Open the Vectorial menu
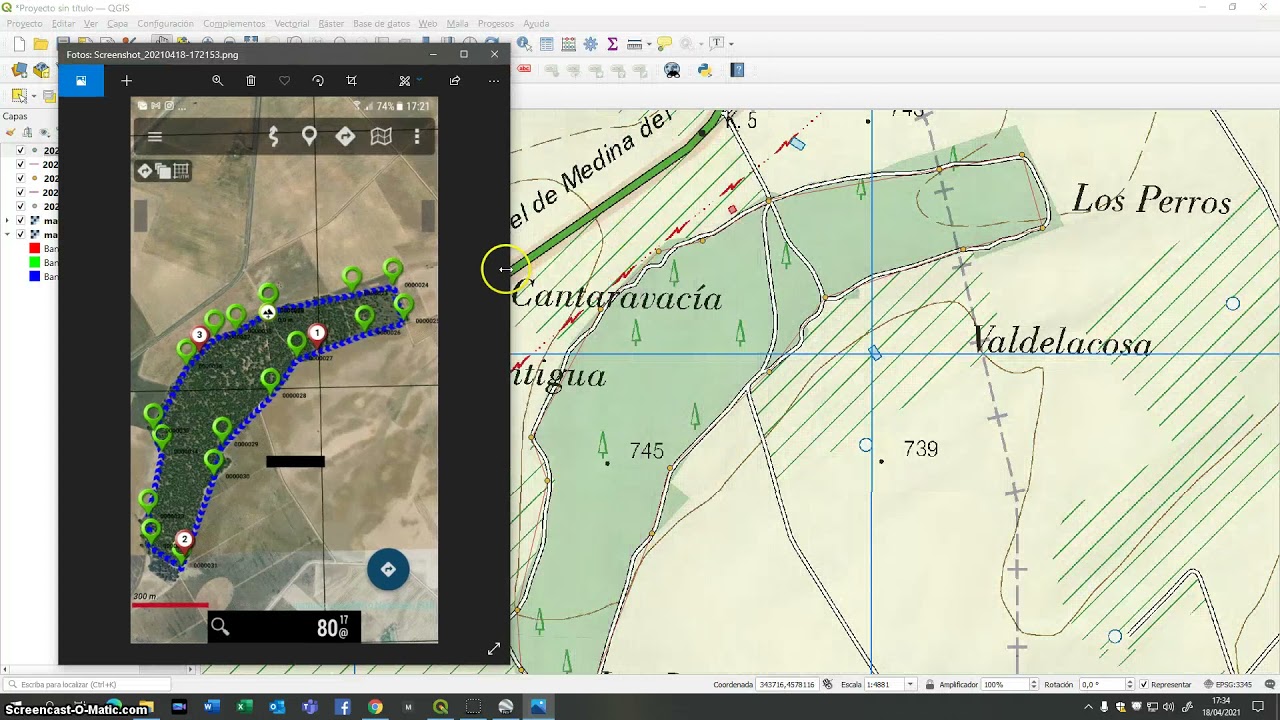This screenshot has width=1280, height=720. point(292,23)
